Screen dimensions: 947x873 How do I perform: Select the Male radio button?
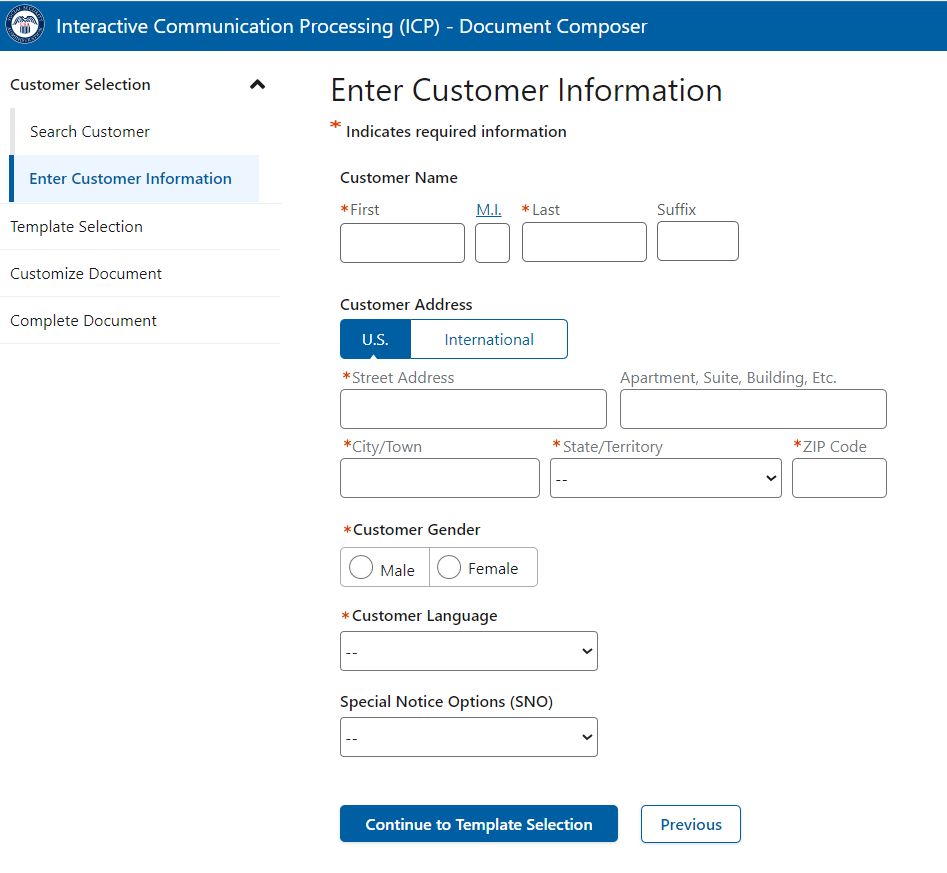[x=361, y=568]
